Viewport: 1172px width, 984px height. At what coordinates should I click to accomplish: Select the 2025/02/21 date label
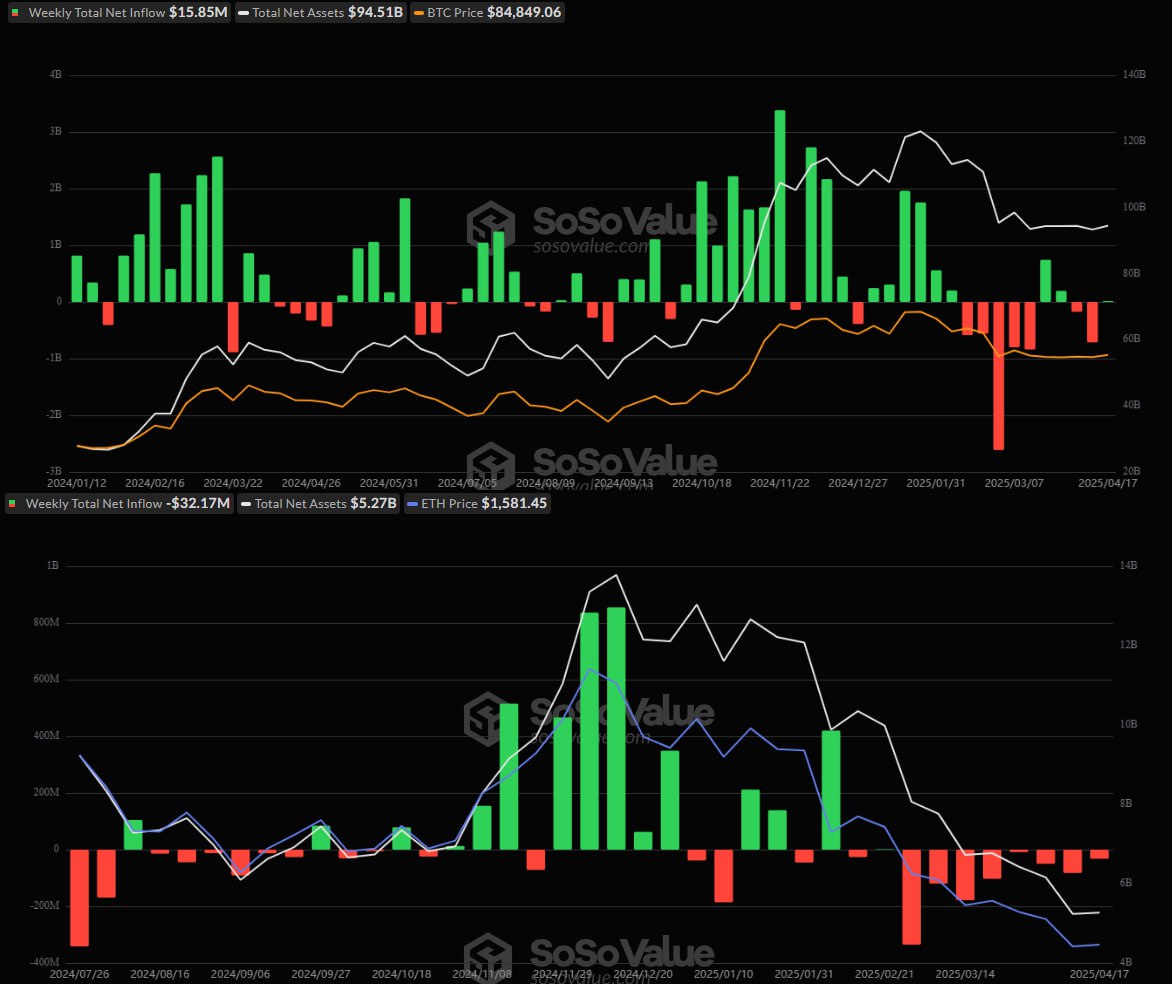pyautogui.click(x=884, y=974)
